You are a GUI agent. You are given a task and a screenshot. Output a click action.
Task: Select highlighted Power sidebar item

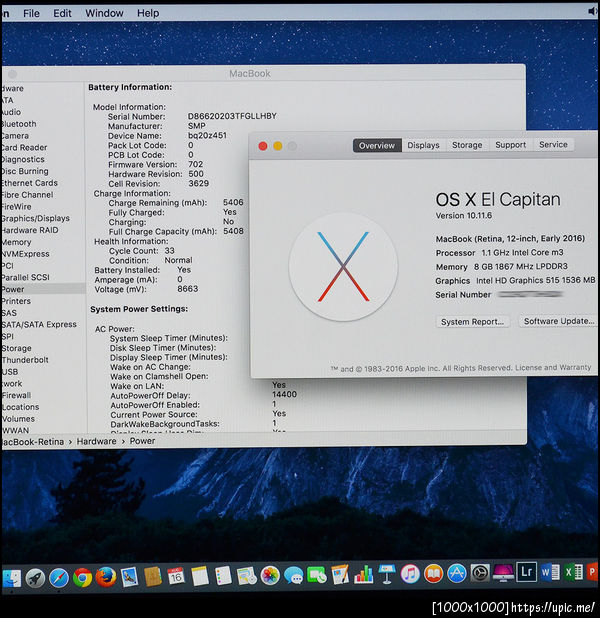pos(43,289)
